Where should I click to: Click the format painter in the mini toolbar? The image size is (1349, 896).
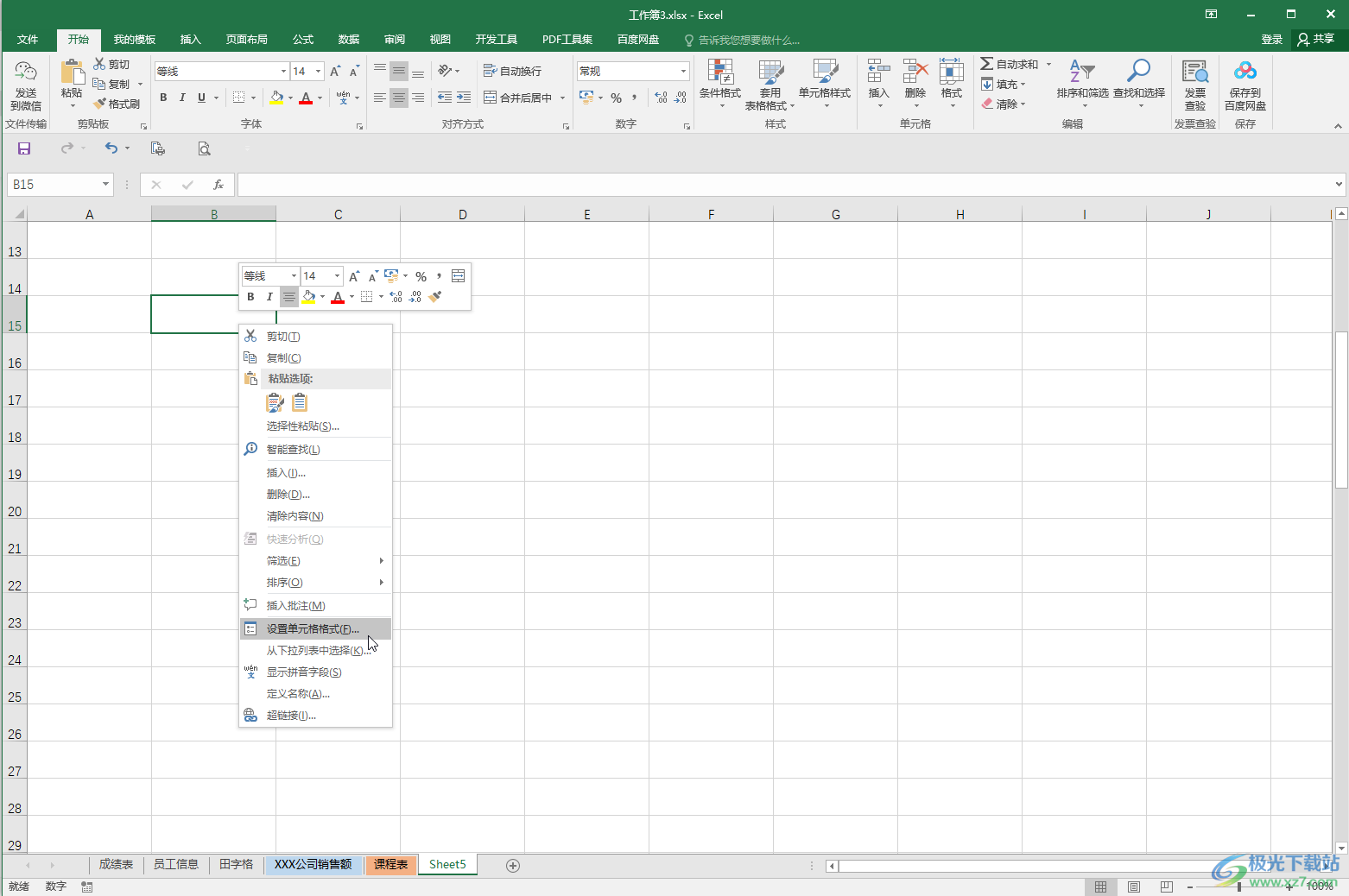tap(435, 297)
